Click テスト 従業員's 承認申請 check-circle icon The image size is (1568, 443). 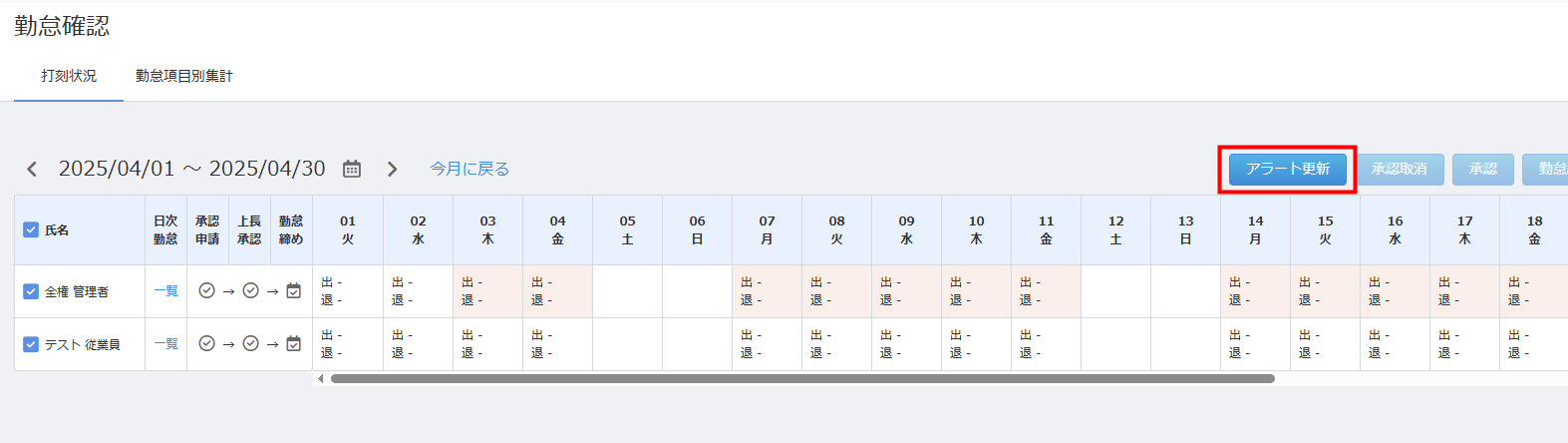206,343
